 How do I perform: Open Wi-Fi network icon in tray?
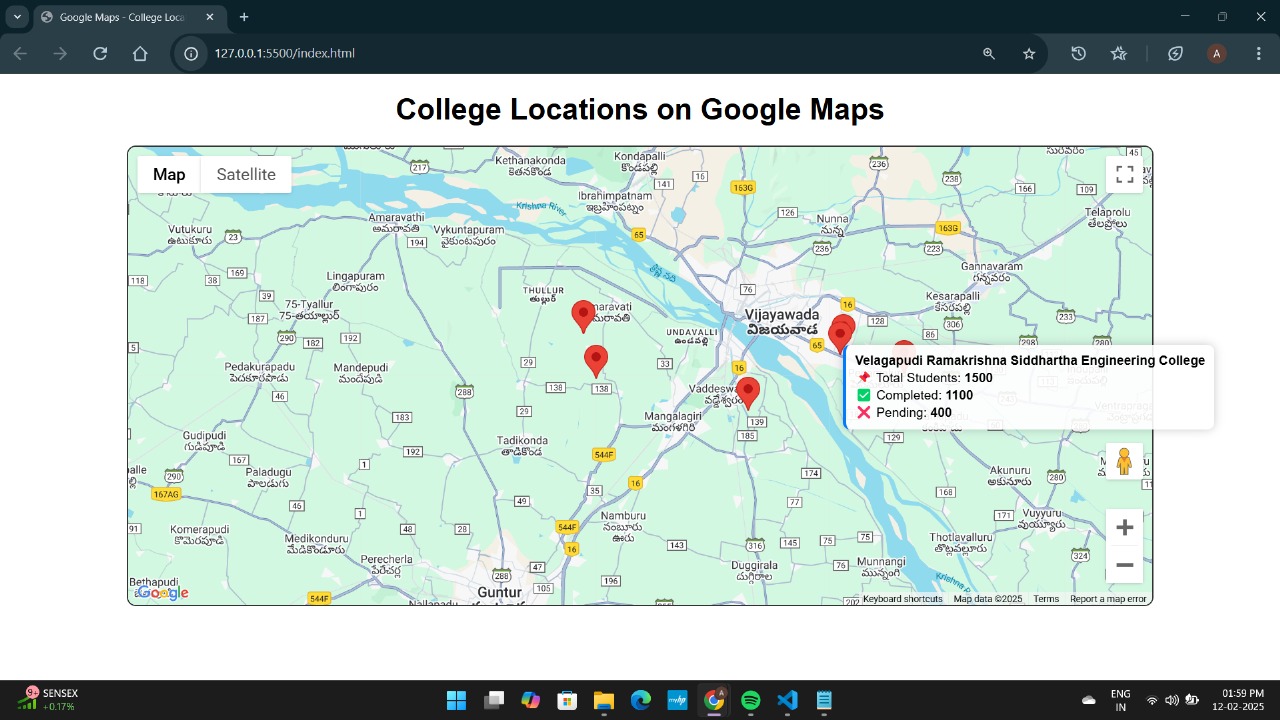click(1152, 700)
